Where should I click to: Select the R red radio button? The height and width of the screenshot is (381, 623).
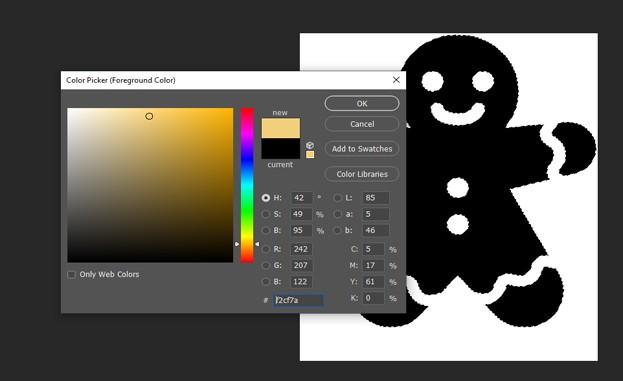pyautogui.click(x=266, y=249)
